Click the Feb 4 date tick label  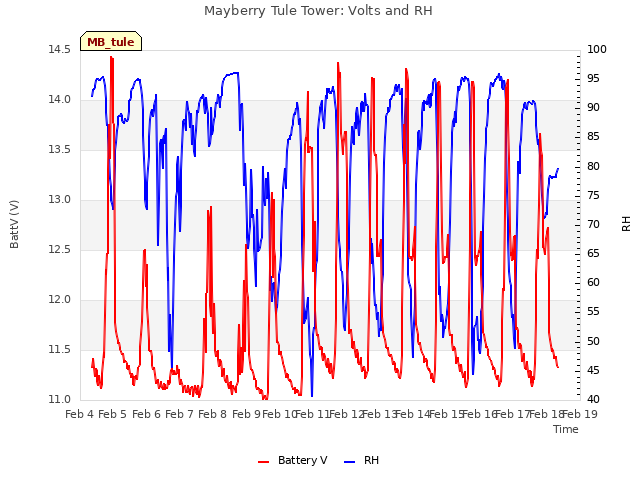tap(80, 414)
